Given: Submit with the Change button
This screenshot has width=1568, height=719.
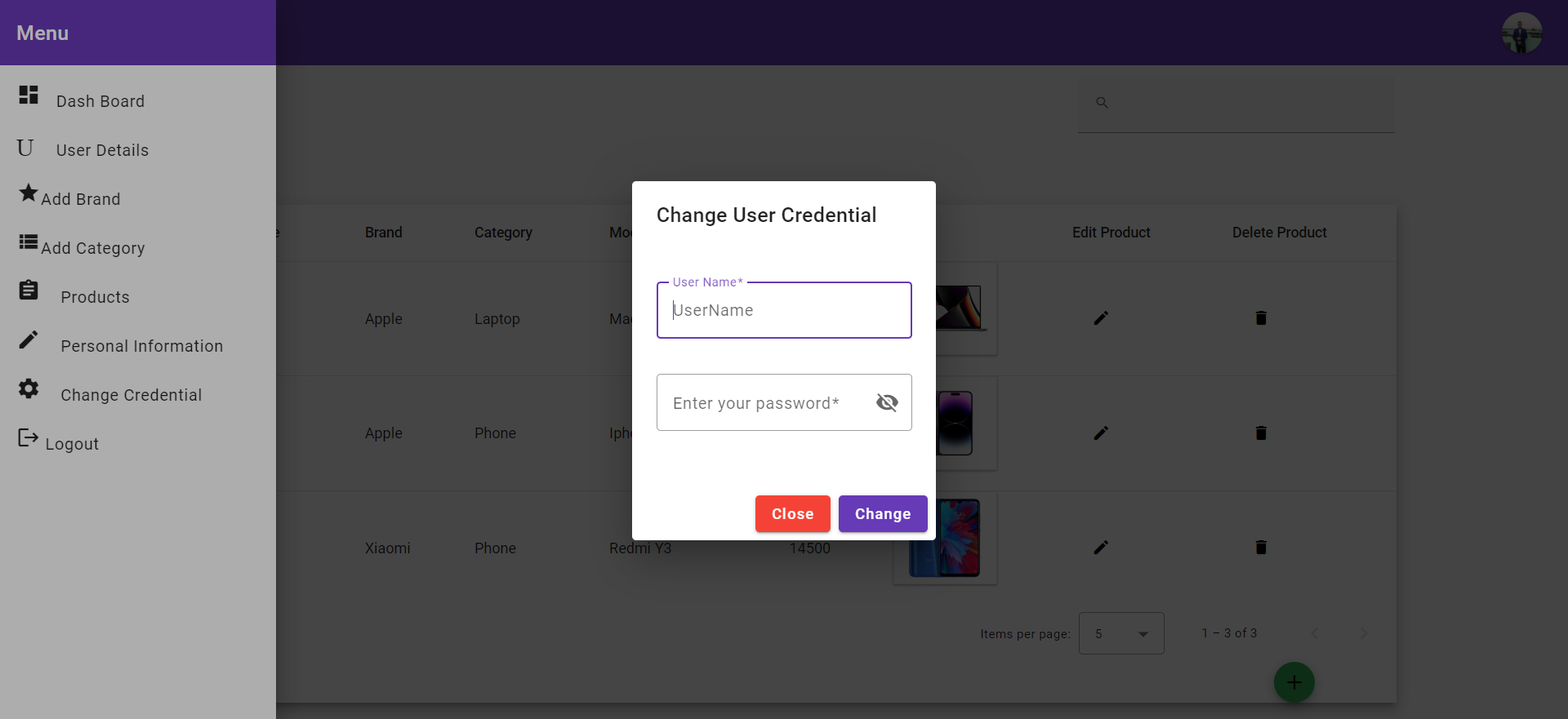Looking at the screenshot, I should pyautogui.click(x=882, y=513).
